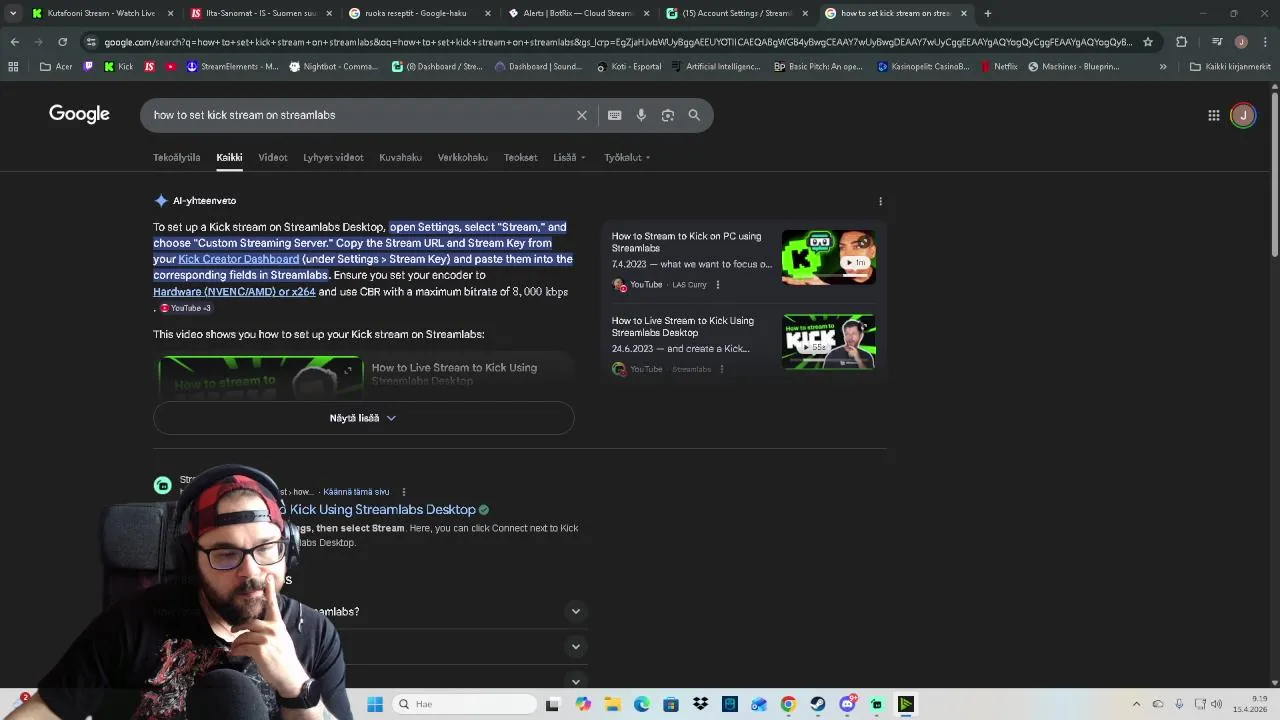Click the Chrome address bar URL
Viewport: 1280px width, 720px height.
618,42
